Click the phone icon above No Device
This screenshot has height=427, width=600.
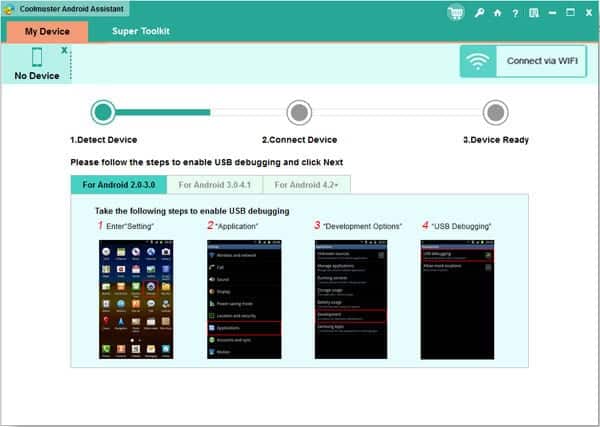37,57
